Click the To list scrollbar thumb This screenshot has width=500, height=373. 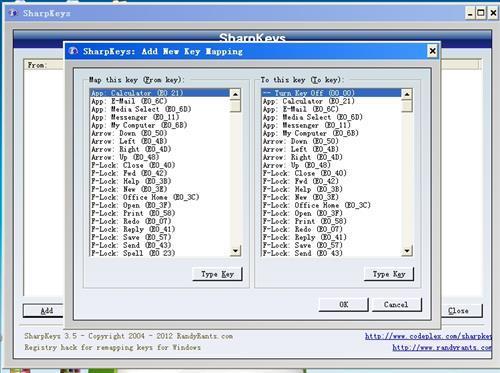coord(407,105)
